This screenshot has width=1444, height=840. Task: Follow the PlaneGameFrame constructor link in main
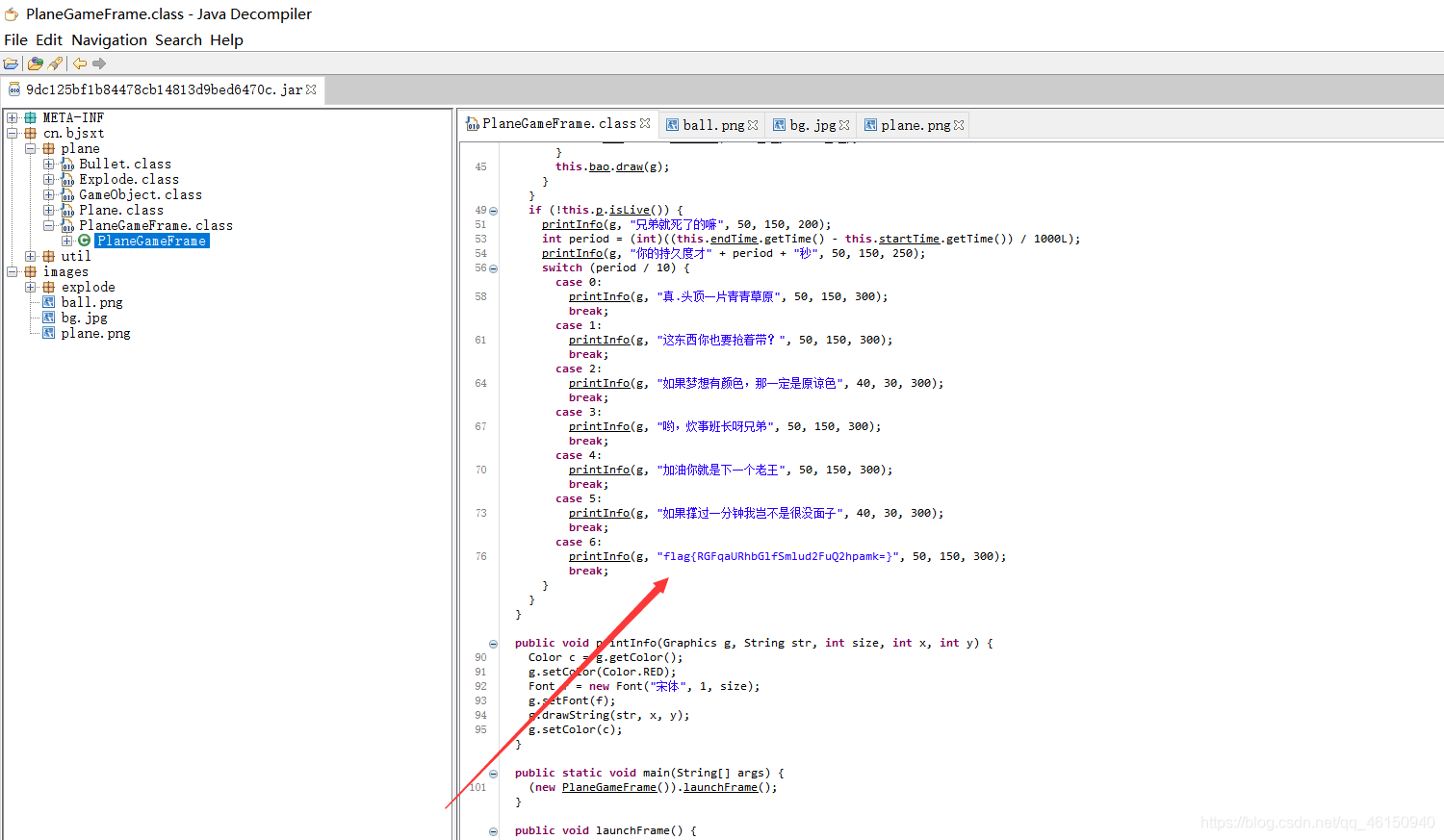(x=609, y=787)
